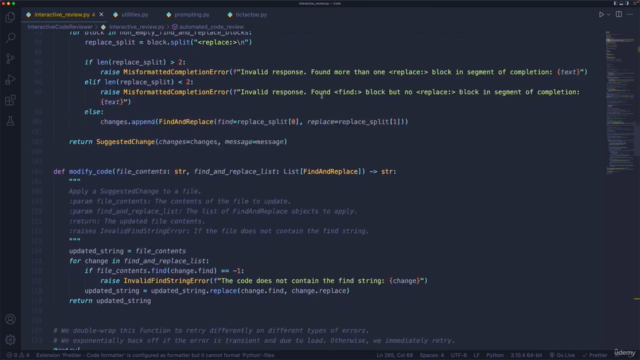This screenshot has width=640, height=360.
Task: Switch to the prompting.py tab
Action: [x=191, y=15]
